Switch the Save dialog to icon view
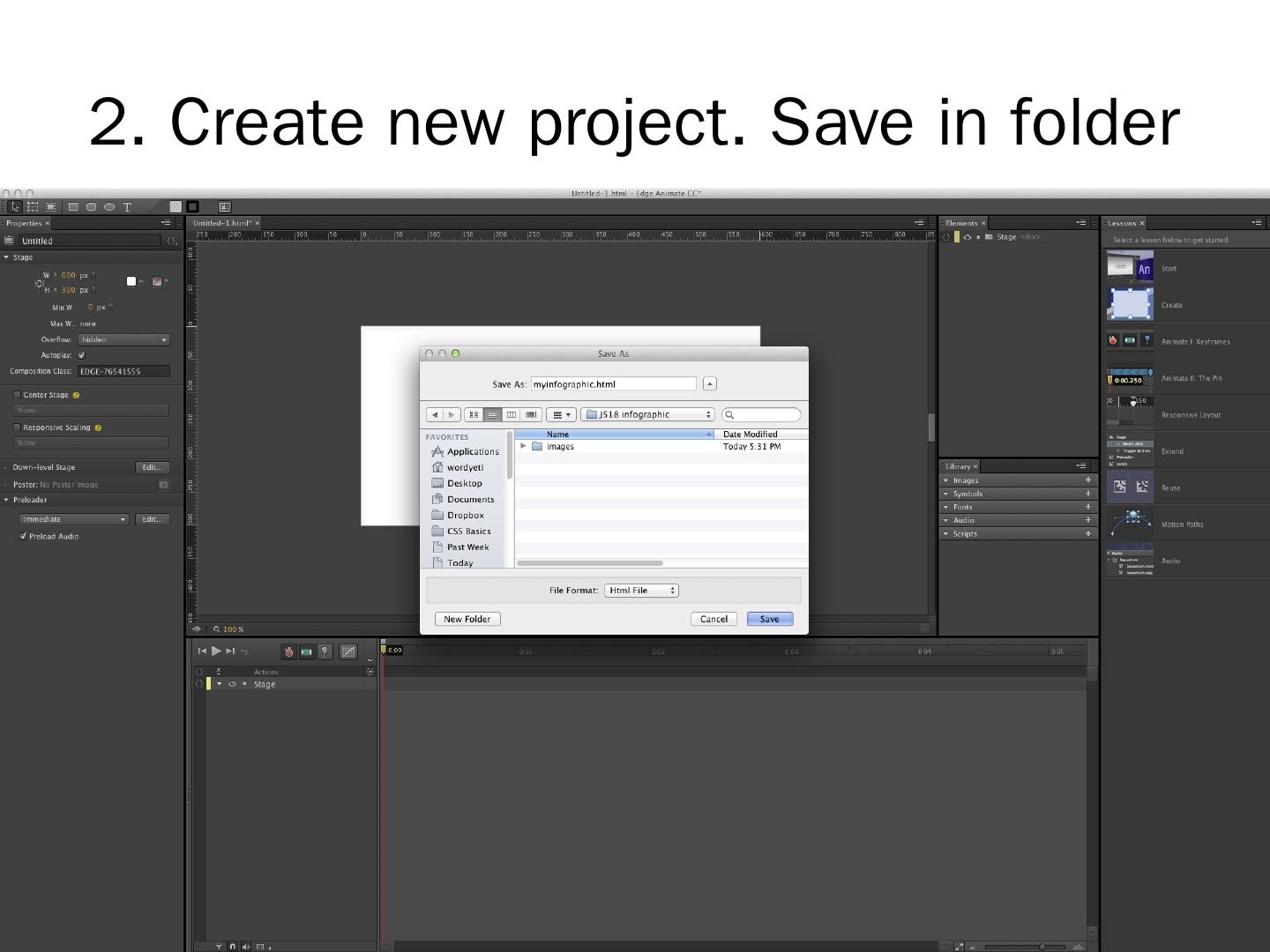Viewport: 1270px width, 952px height. pos(474,414)
